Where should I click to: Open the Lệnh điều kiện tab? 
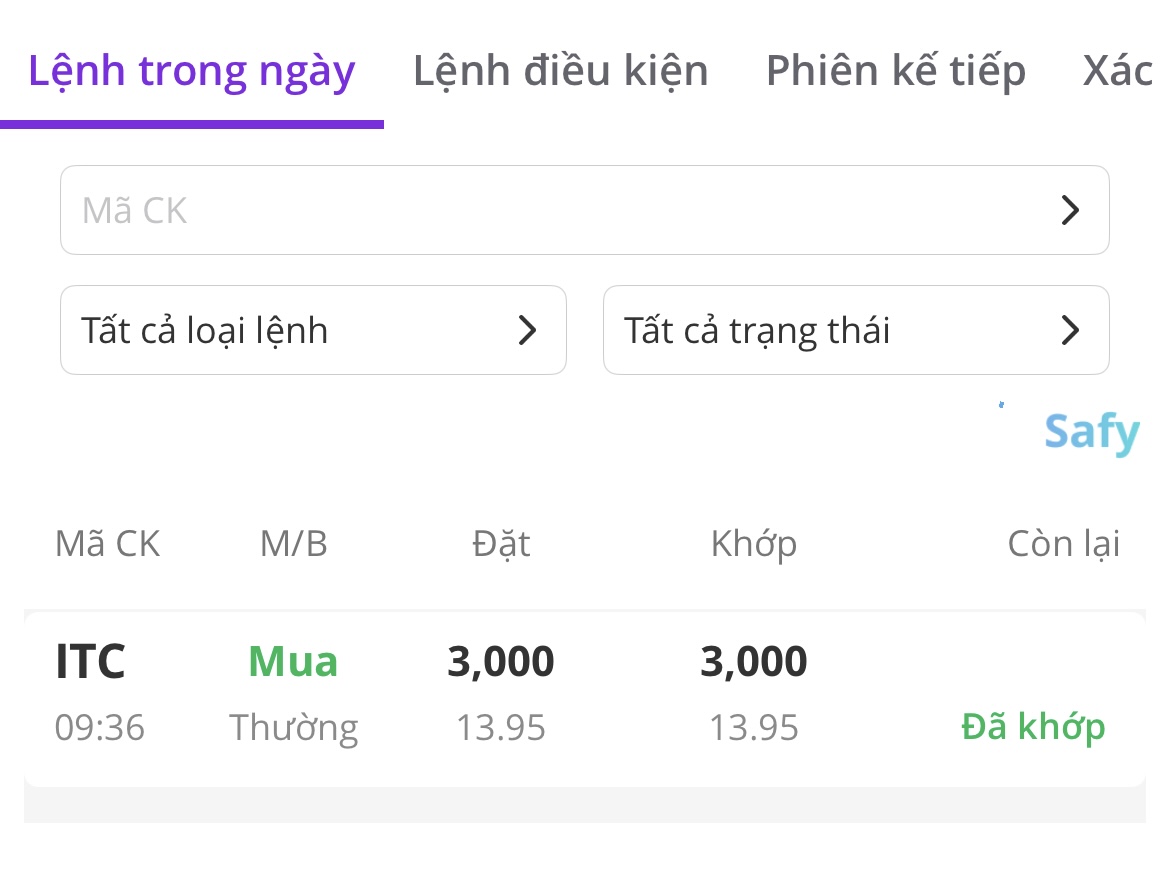coord(560,72)
